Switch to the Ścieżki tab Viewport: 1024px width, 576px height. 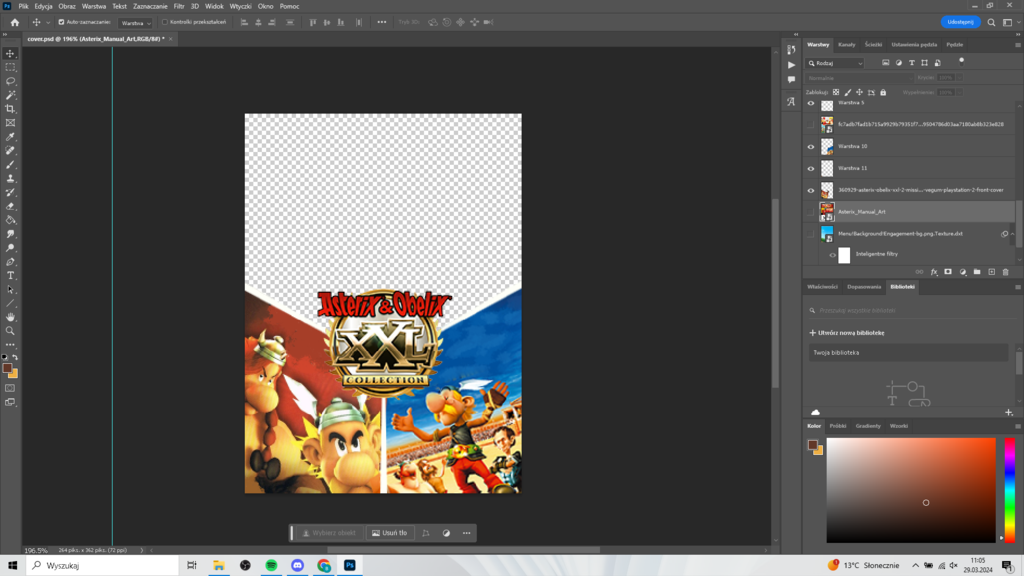(873, 45)
